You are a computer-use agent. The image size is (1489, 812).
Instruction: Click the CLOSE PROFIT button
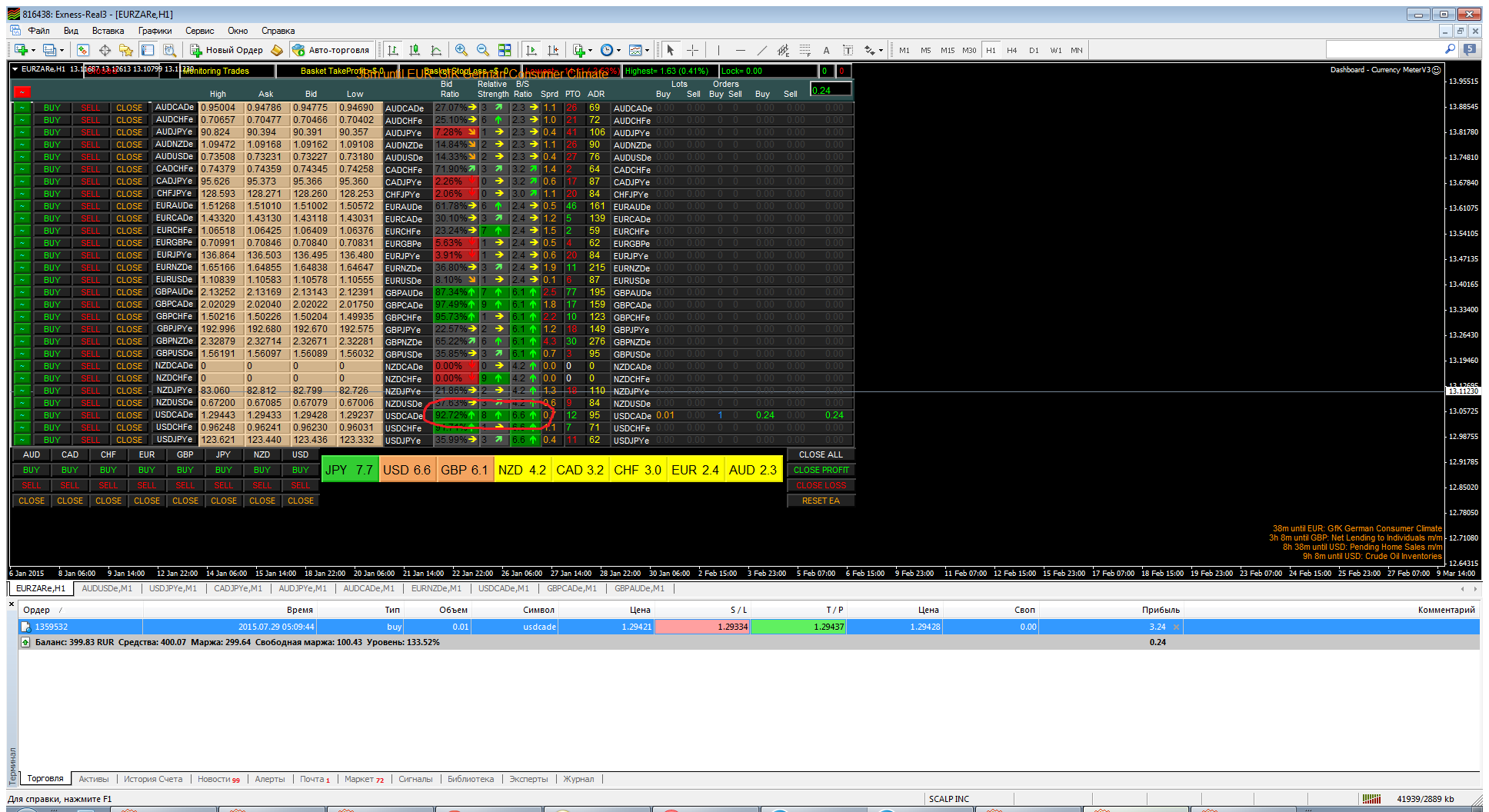click(x=821, y=470)
